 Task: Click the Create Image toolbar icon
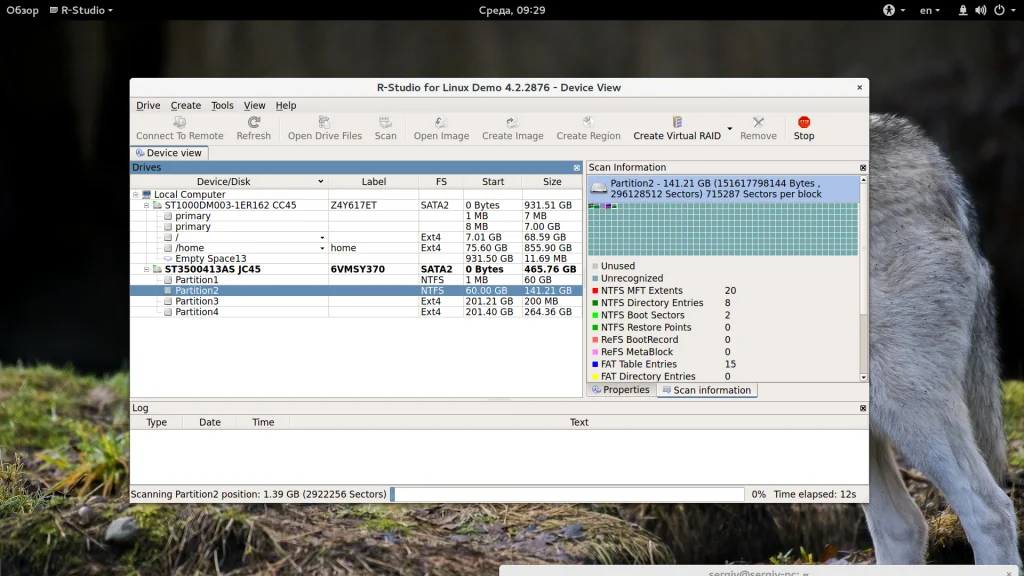(512, 123)
